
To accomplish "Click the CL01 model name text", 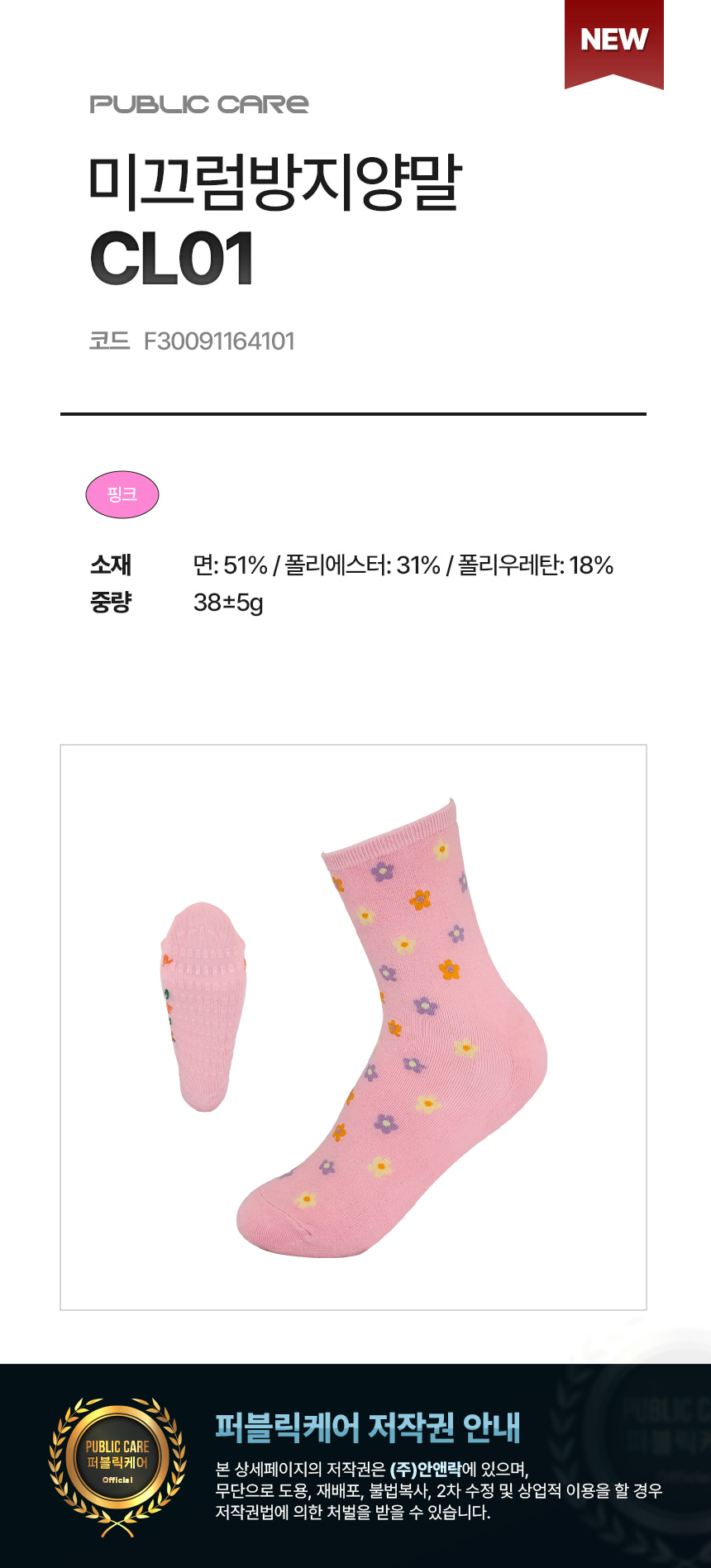I will click(172, 259).
